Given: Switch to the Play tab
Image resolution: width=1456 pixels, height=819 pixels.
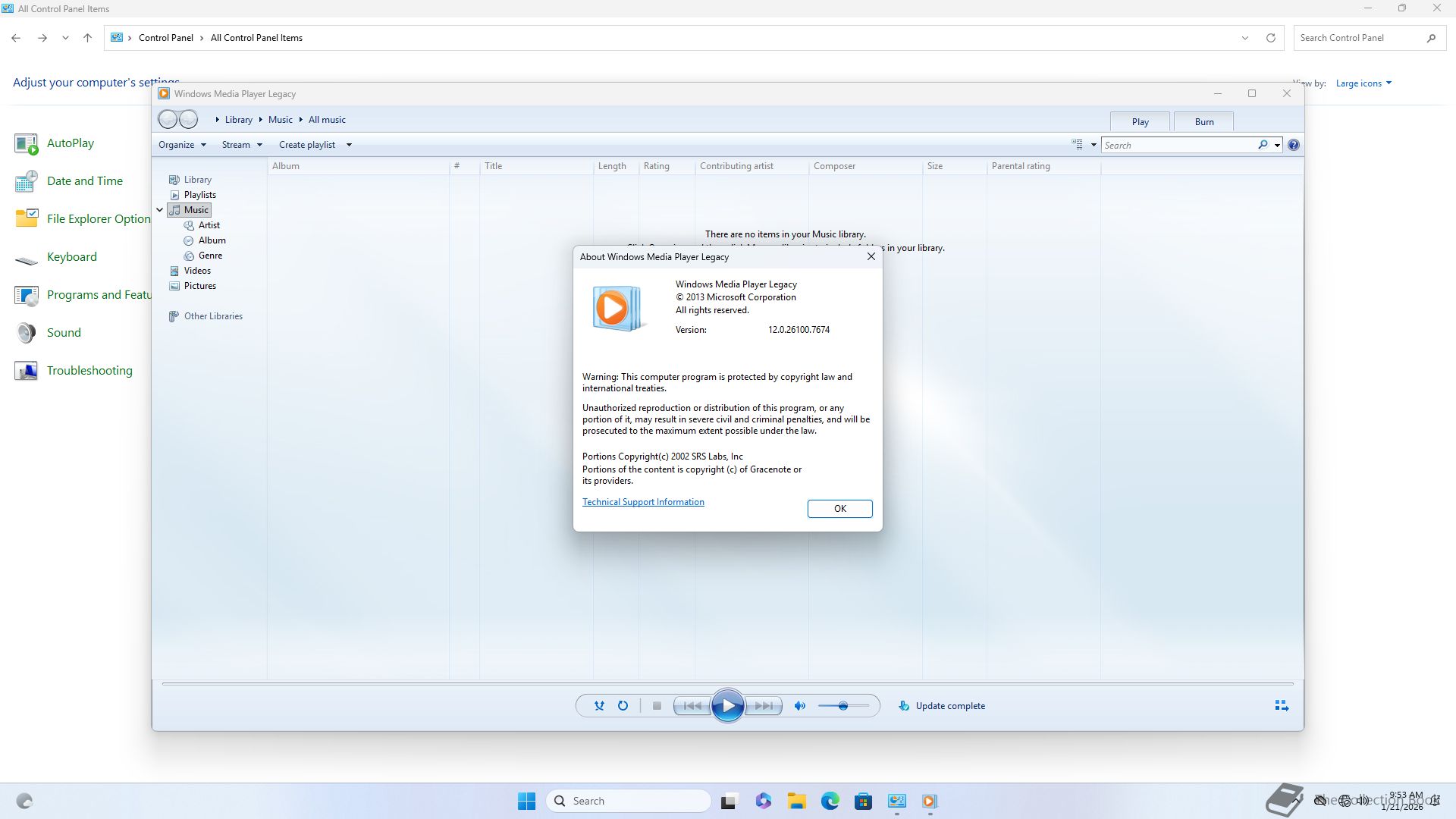Looking at the screenshot, I should pos(1140,122).
